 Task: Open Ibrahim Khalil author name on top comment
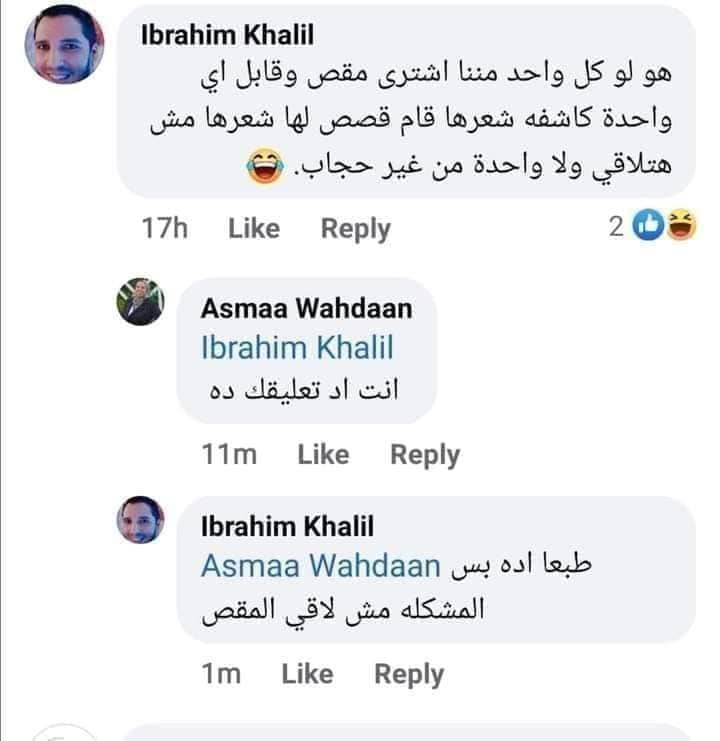pyautogui.click(x=229, y=34)
